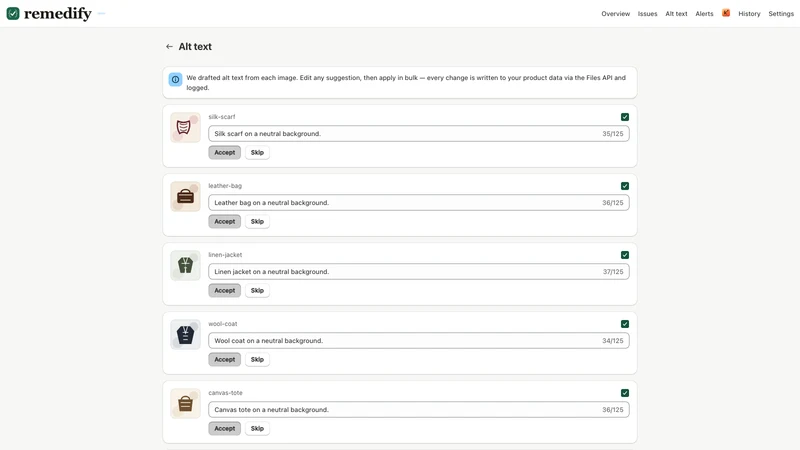Click the '34/125' character counter

(x=612, y=340)
